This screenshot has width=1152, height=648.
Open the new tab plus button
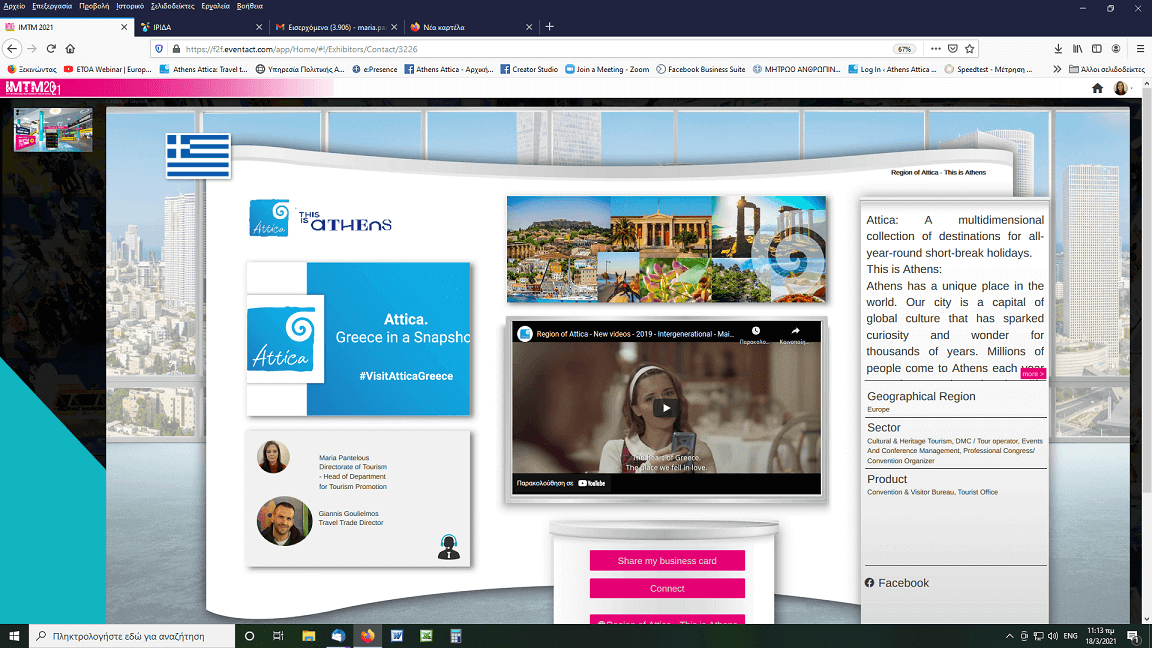(x=550, y=26)
